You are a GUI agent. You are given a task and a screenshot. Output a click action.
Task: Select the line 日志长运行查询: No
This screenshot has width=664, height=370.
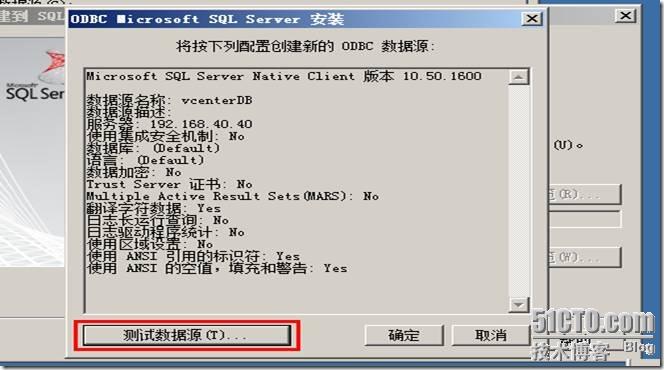coord(158,220)
